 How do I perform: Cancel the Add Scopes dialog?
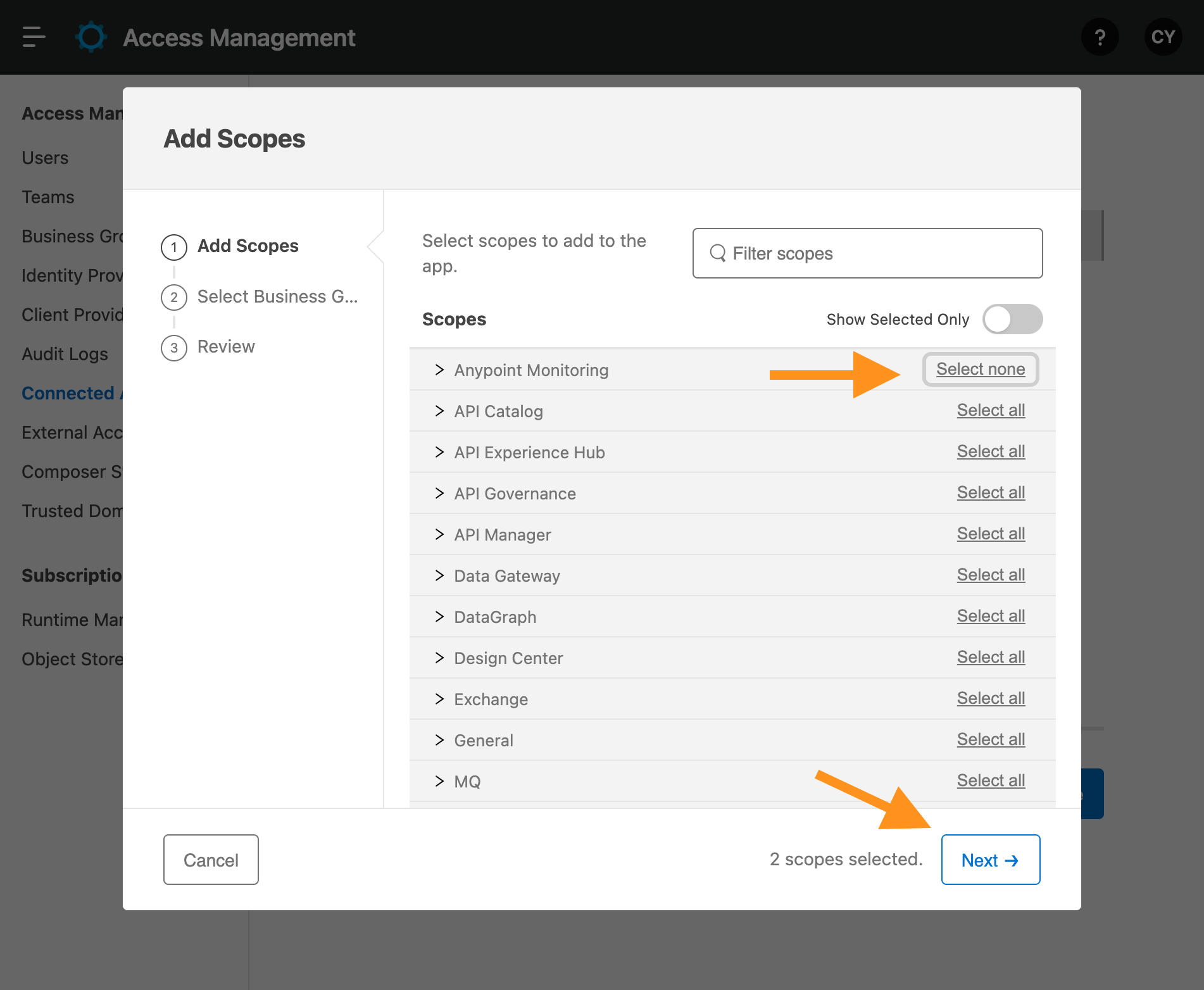pyautogui.click(x=211, y=860)
